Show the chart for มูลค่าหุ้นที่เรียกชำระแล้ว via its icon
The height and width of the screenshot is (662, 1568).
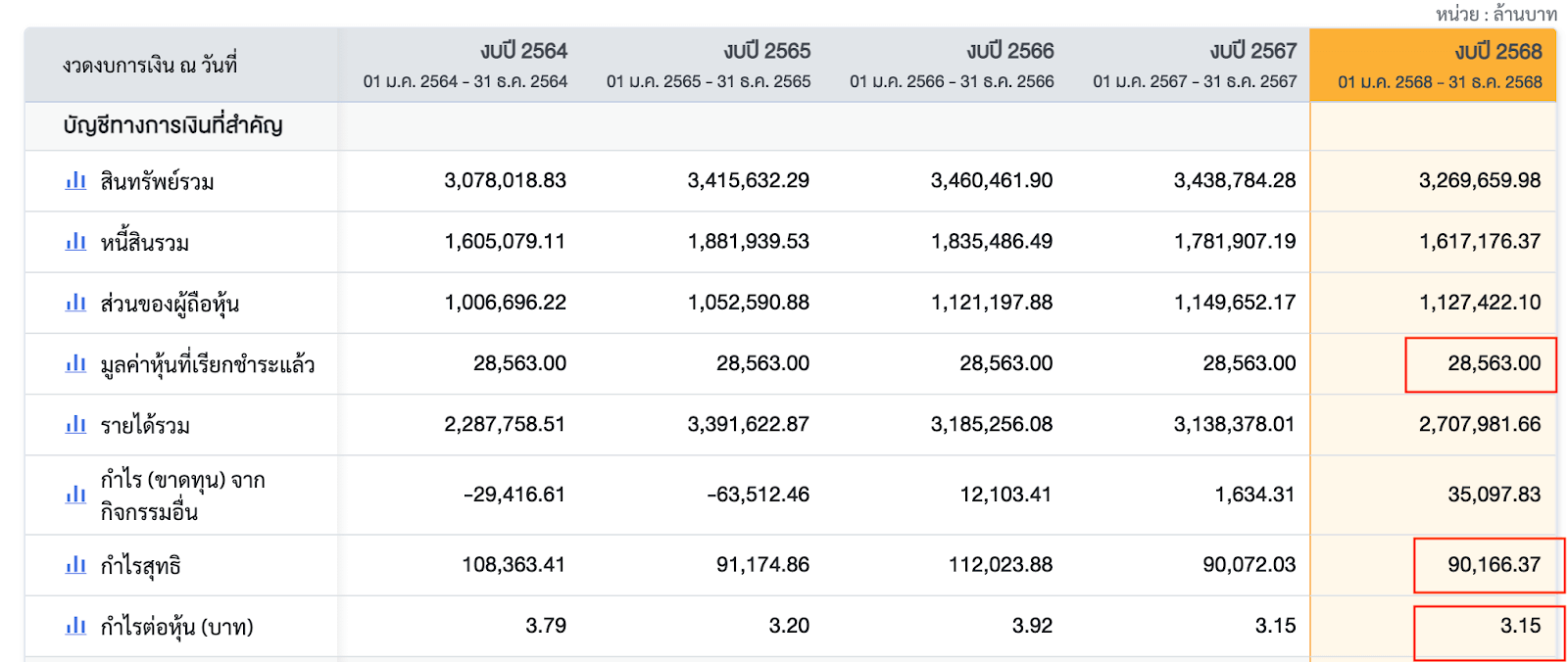(x=75, y=364)
